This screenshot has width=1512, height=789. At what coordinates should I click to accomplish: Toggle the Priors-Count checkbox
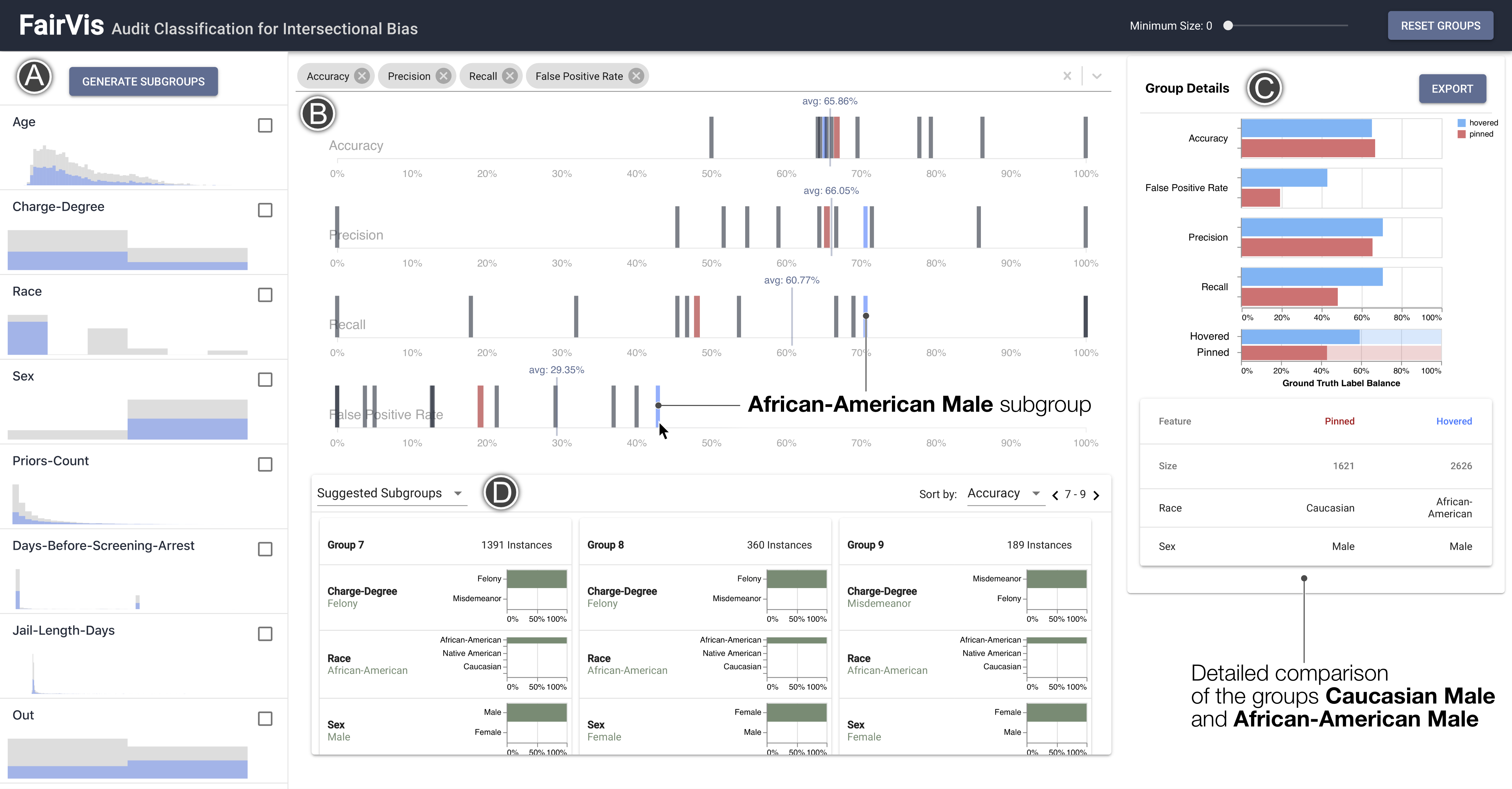tap(265, 465)
